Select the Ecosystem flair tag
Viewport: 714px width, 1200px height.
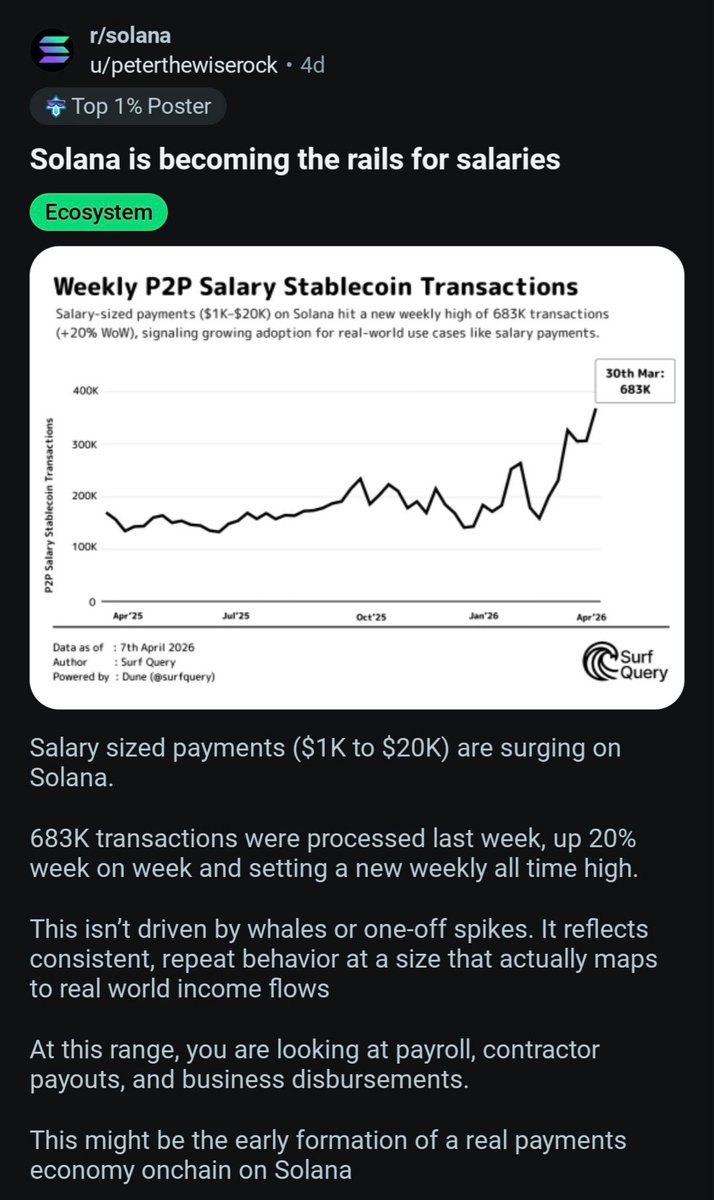click(x=99, y=212)
